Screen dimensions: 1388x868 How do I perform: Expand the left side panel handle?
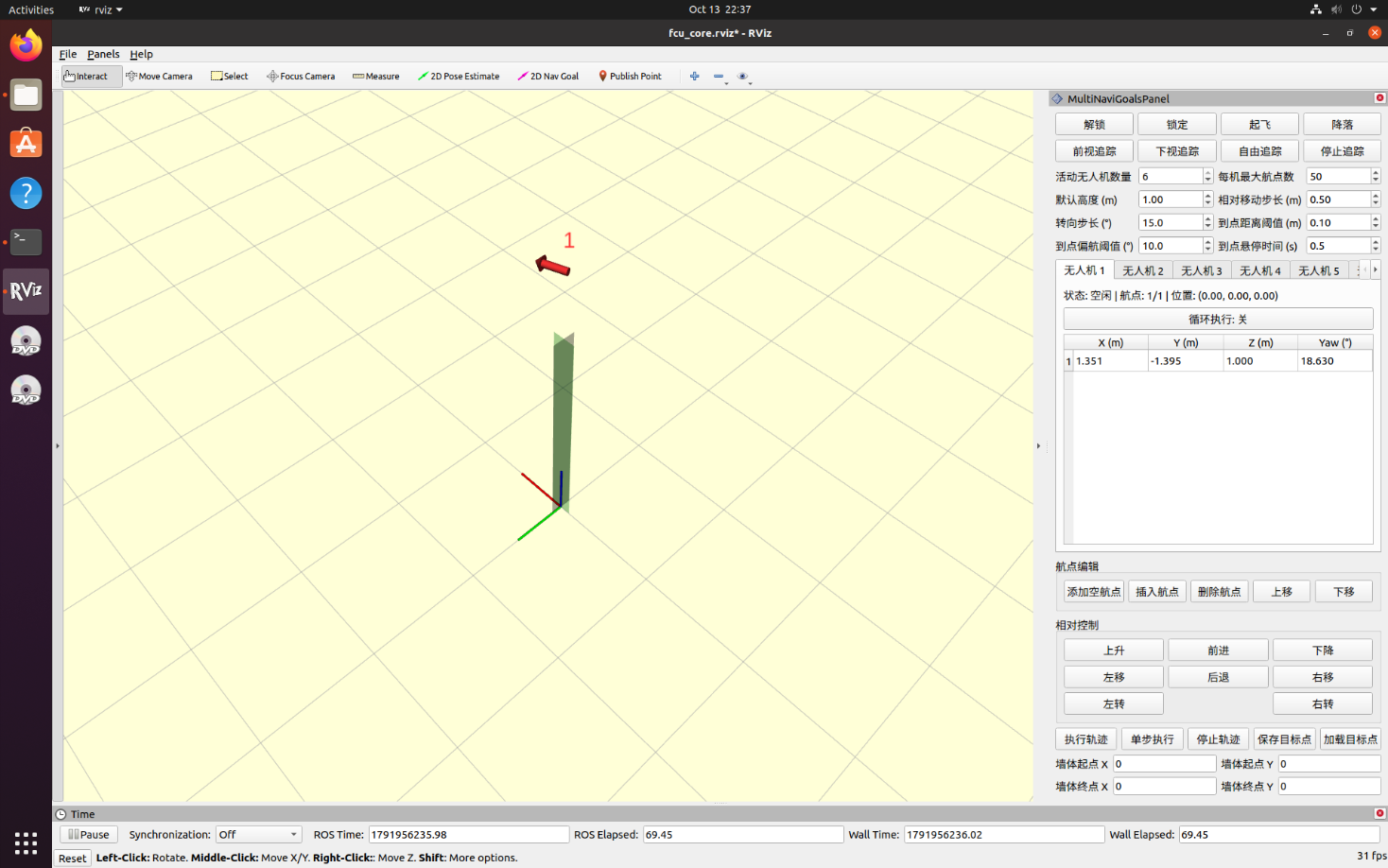[x=57, y=445]
